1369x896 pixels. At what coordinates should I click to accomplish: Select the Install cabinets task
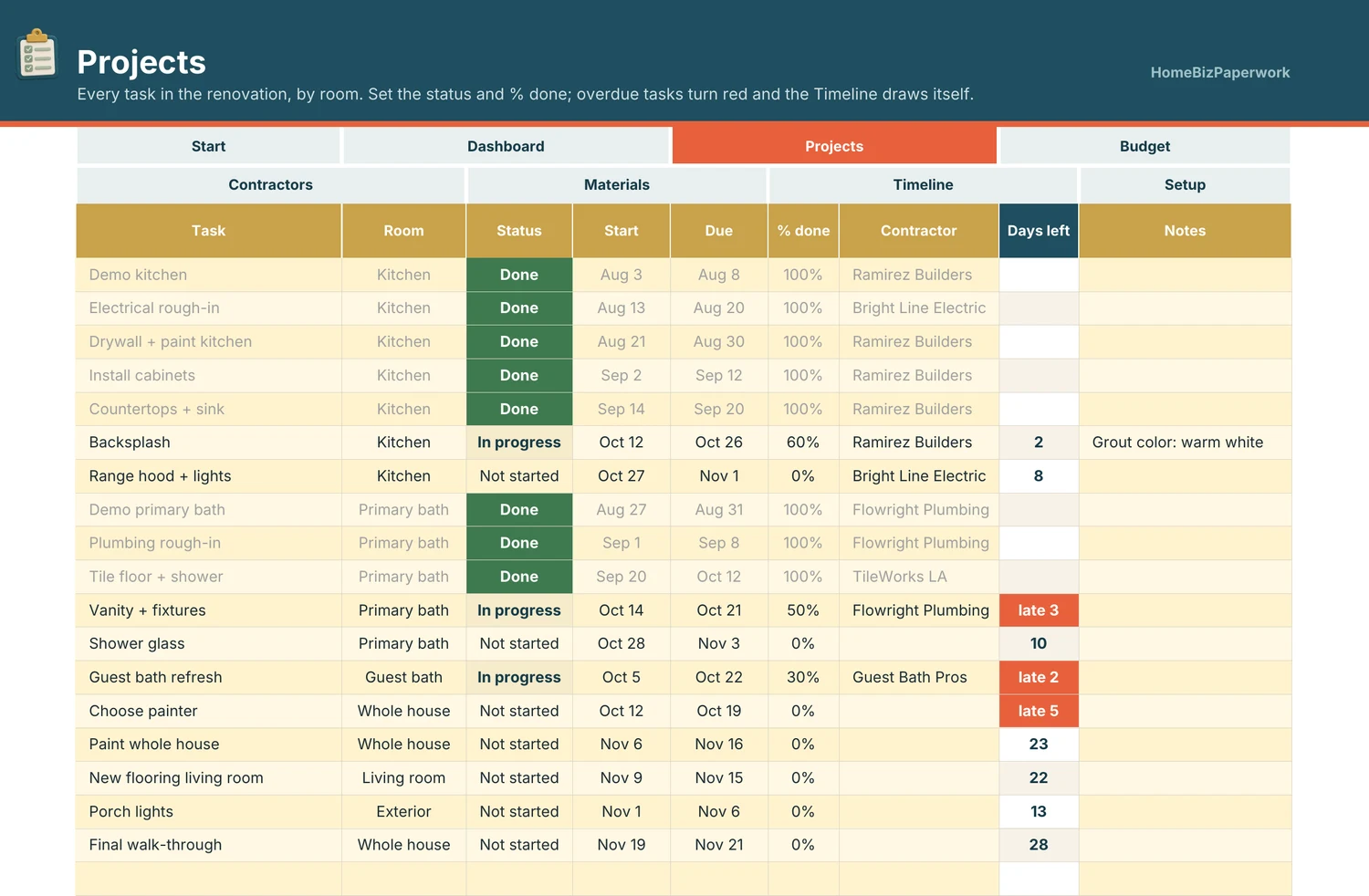208,375
